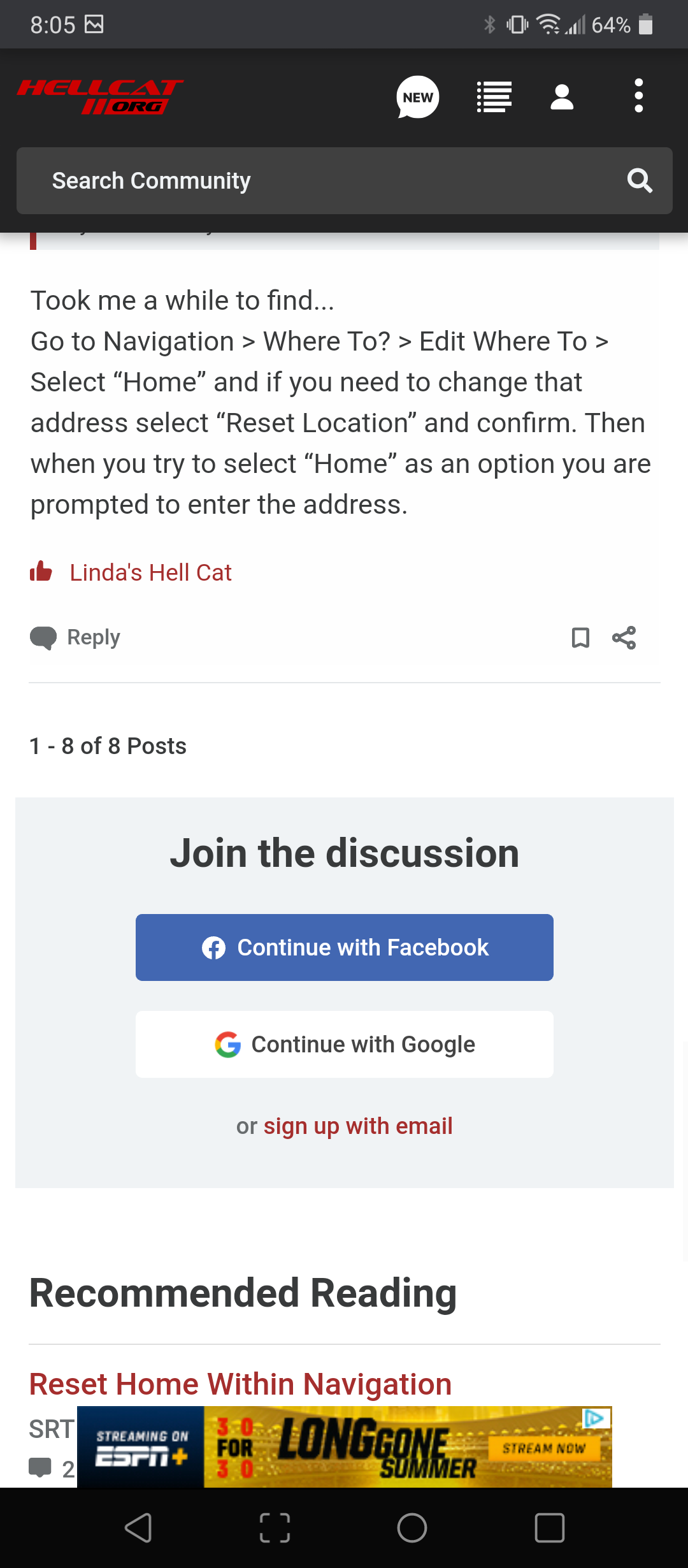Click sign up with email link
This screenshot has height=1568, width=688.
(x=358, y=1126)
